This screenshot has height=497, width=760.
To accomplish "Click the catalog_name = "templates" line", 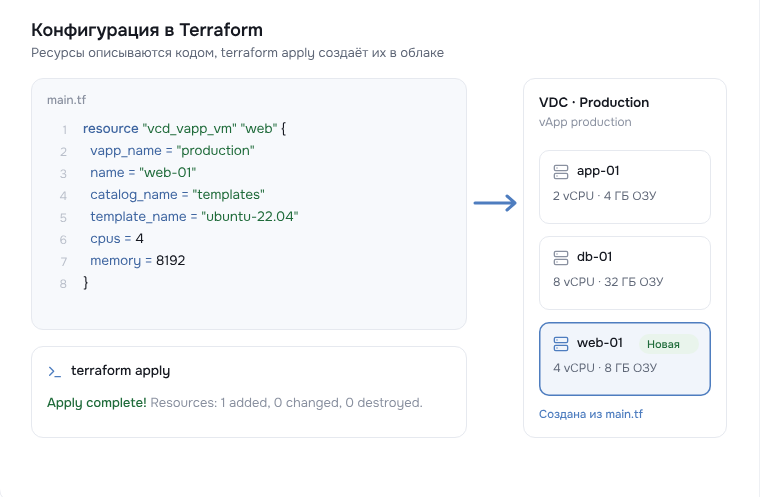I will 177,194.
